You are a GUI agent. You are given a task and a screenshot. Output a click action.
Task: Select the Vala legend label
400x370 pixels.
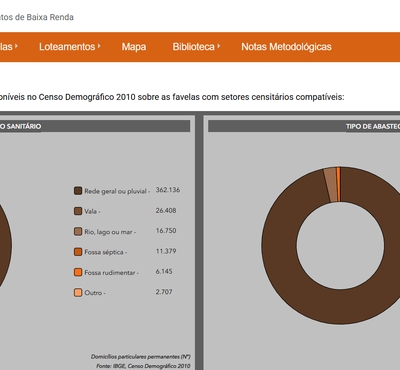click(92, 211)
